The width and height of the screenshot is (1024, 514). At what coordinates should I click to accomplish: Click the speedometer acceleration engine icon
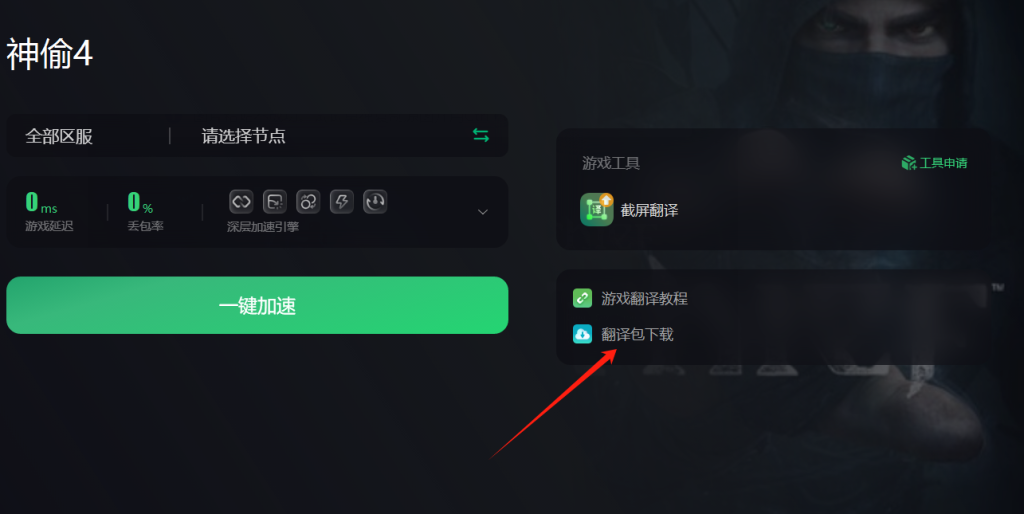(x=375, y=202)
